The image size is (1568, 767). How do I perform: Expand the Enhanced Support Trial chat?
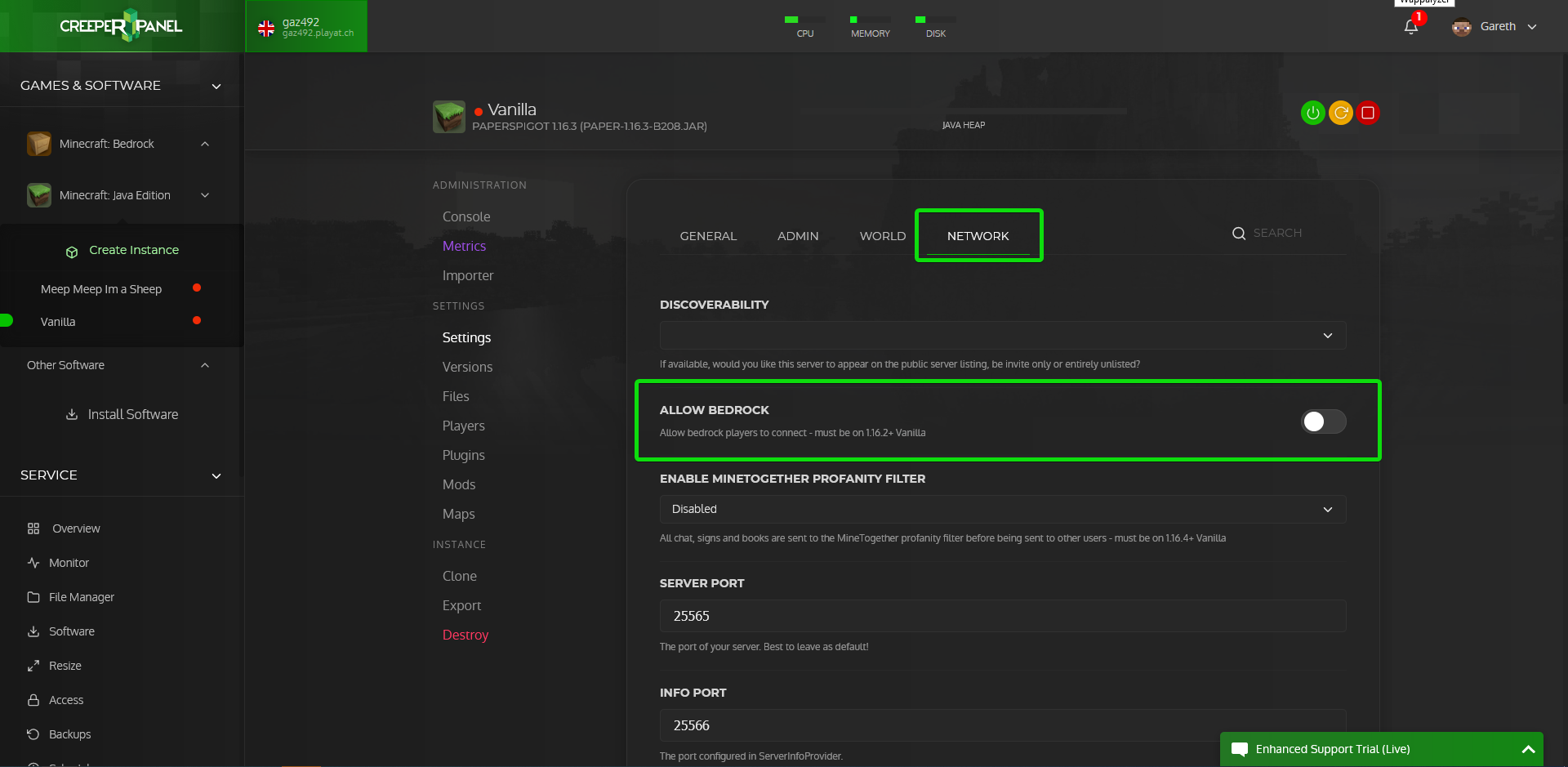[1529, 749]
